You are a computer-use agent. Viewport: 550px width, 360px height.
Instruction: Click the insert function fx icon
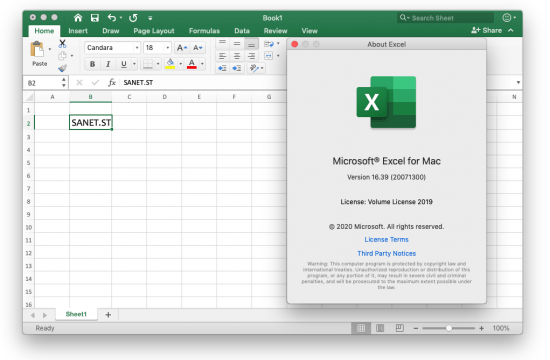[112, 82]
